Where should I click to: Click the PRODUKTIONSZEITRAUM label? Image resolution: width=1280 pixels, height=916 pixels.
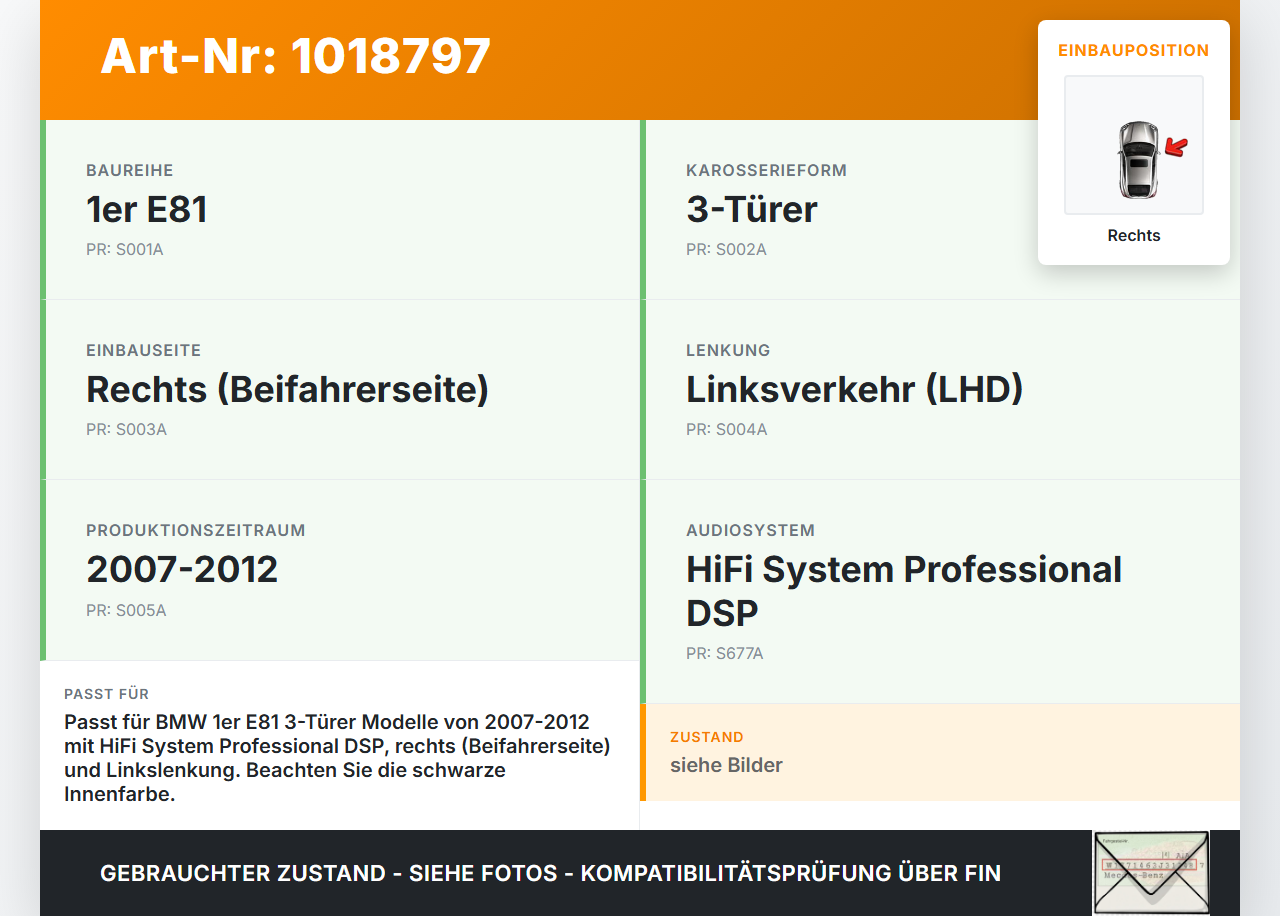click(196, 530)
